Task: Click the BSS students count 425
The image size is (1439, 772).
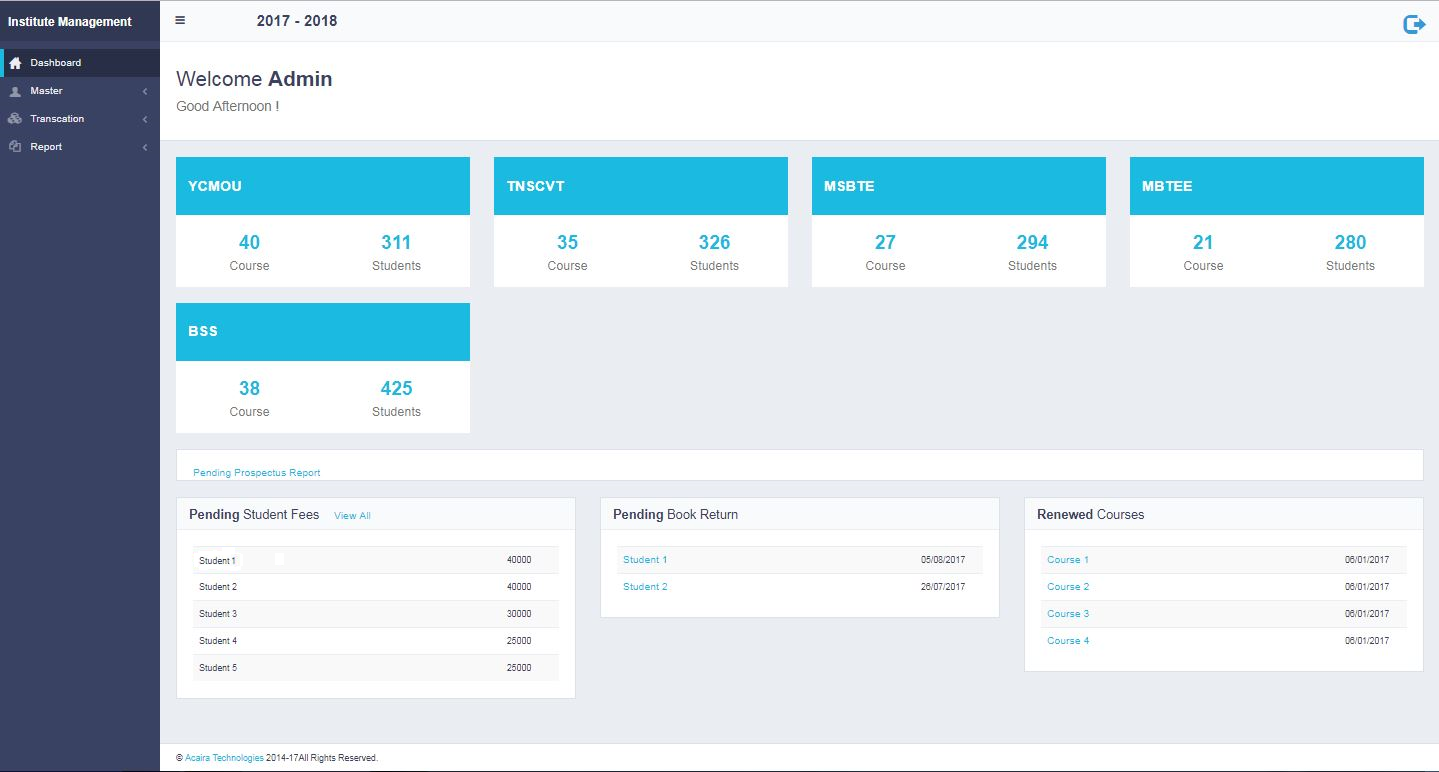Action: (x=396, y=388)
